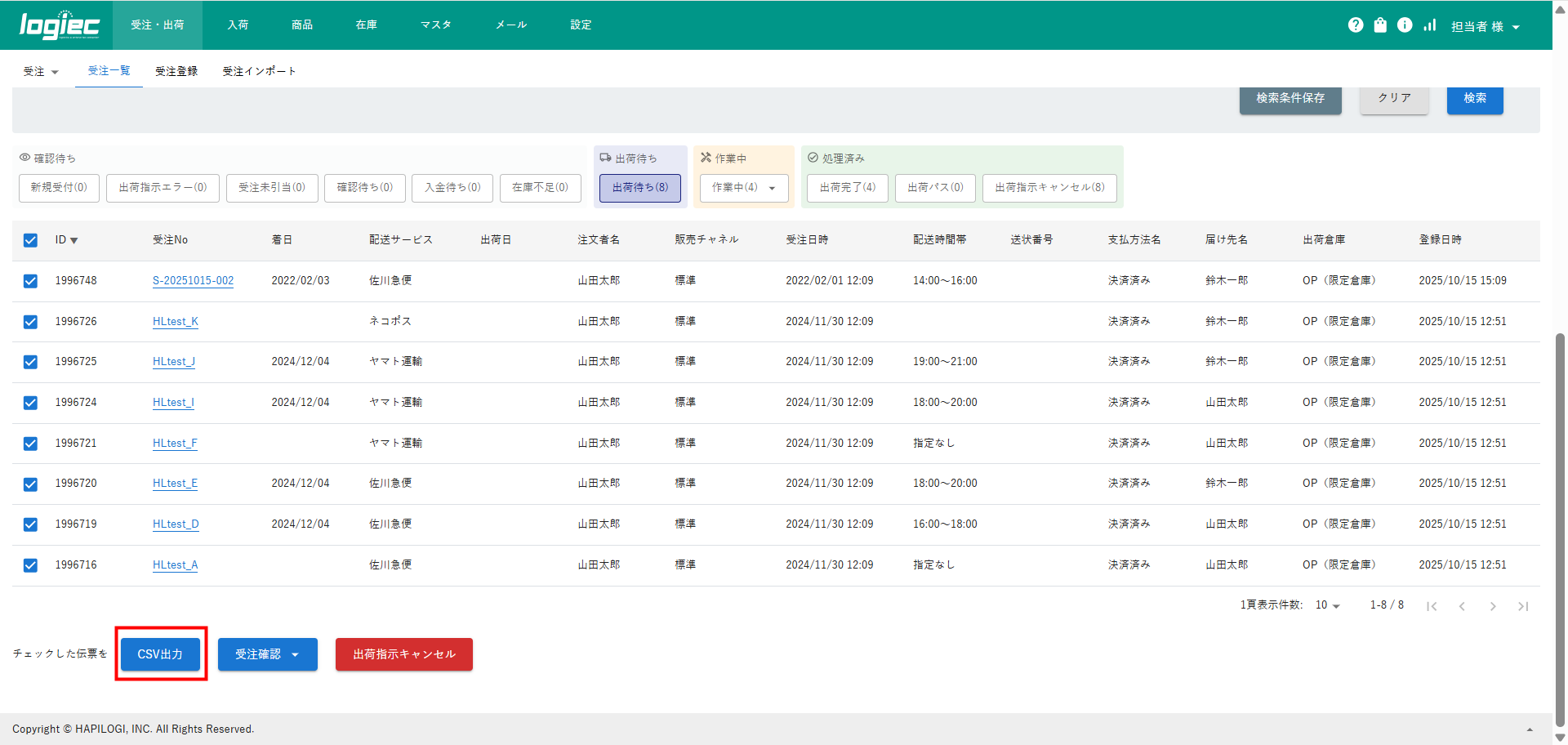Image resolution: width=1568 pixels, height=745 pixels.
Task: Change rows per page from 10
Action: click(1327, 605)
